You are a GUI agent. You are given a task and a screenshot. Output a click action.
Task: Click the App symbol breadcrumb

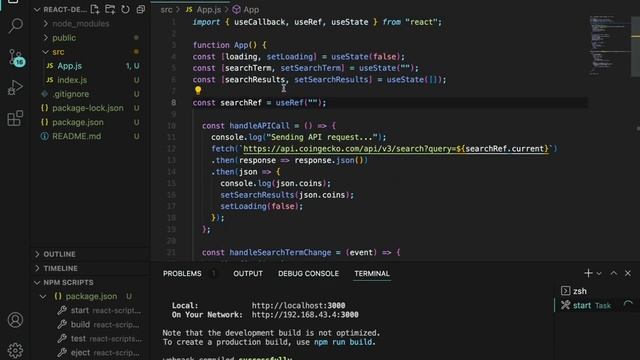point(251,9)
